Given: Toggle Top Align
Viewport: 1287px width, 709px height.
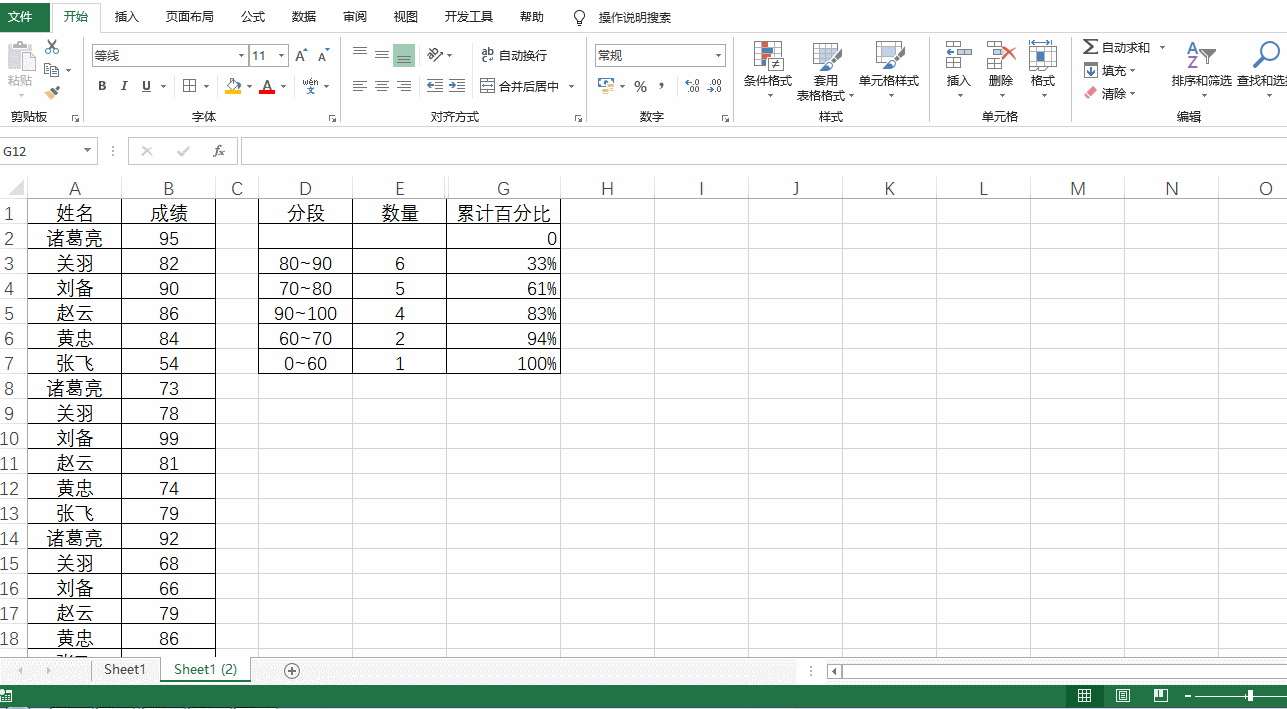Looking at the screenshot, I should [x=360, y=55].
